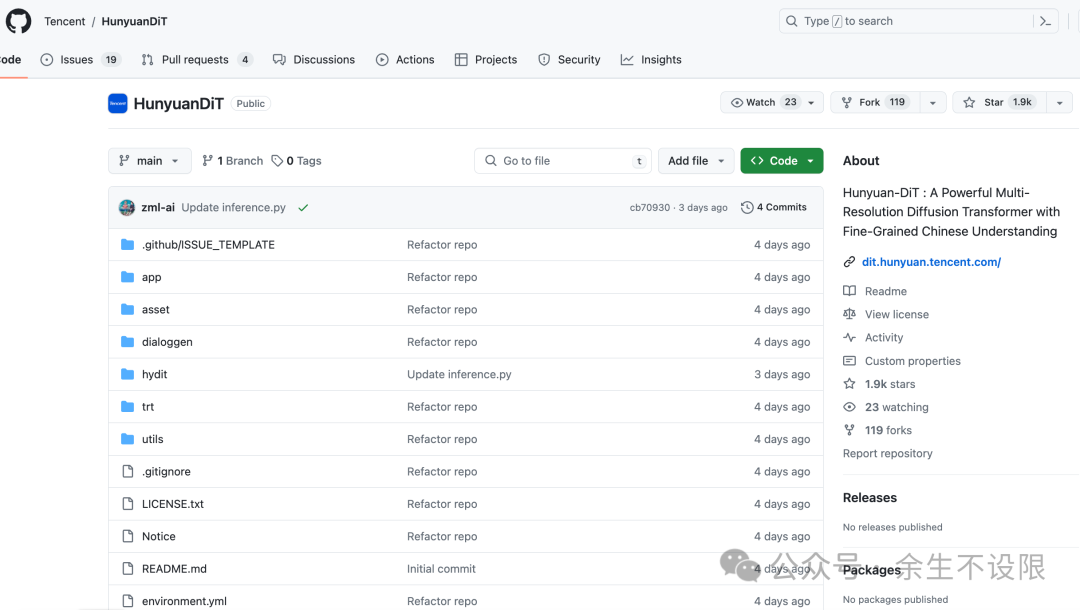Switch to the Issues tab

(79, 60)
